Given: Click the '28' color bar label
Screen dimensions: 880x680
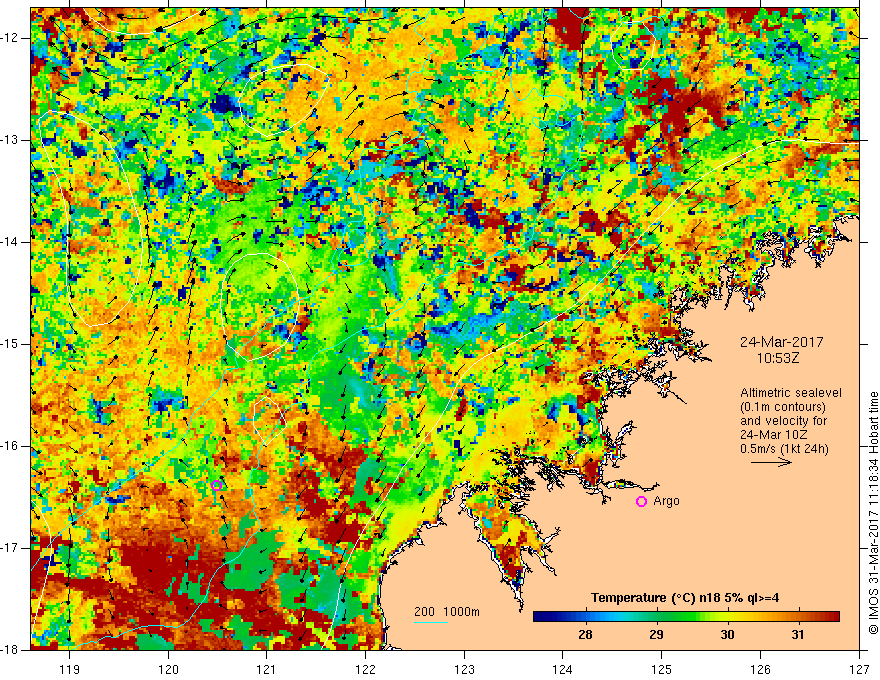Looking at the screenshot, I should pyautogui.click(x=585, y=635).
